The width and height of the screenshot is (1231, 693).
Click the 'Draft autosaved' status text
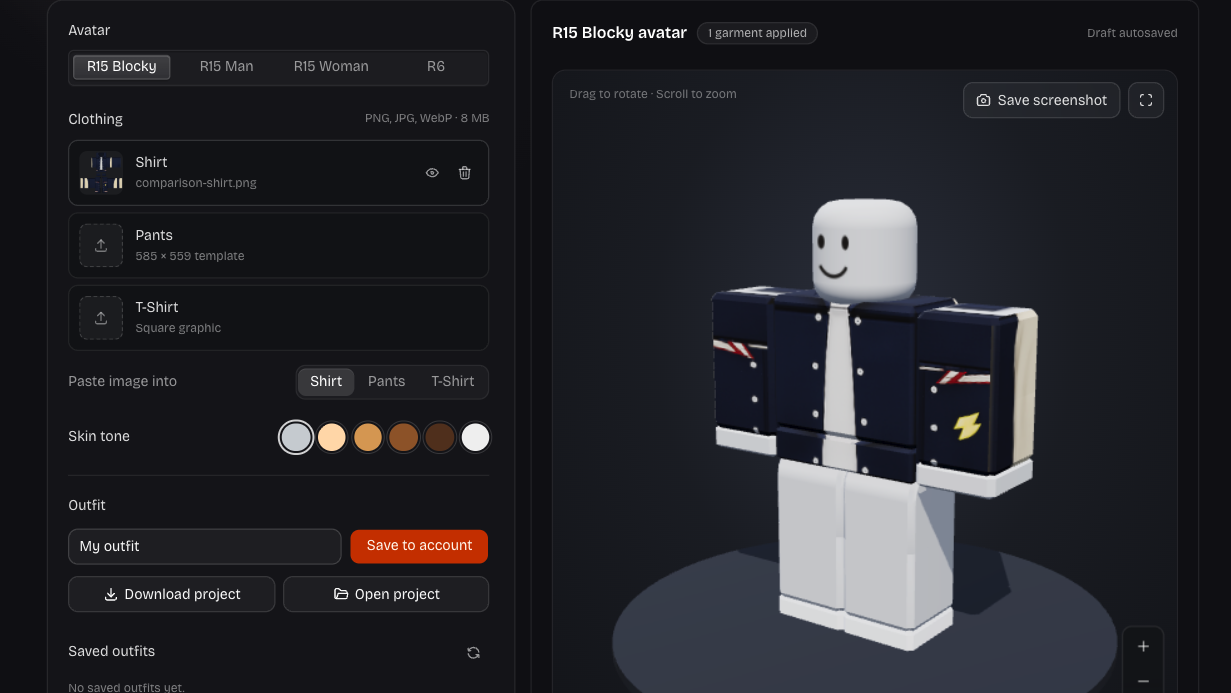tap(1132, 33)
